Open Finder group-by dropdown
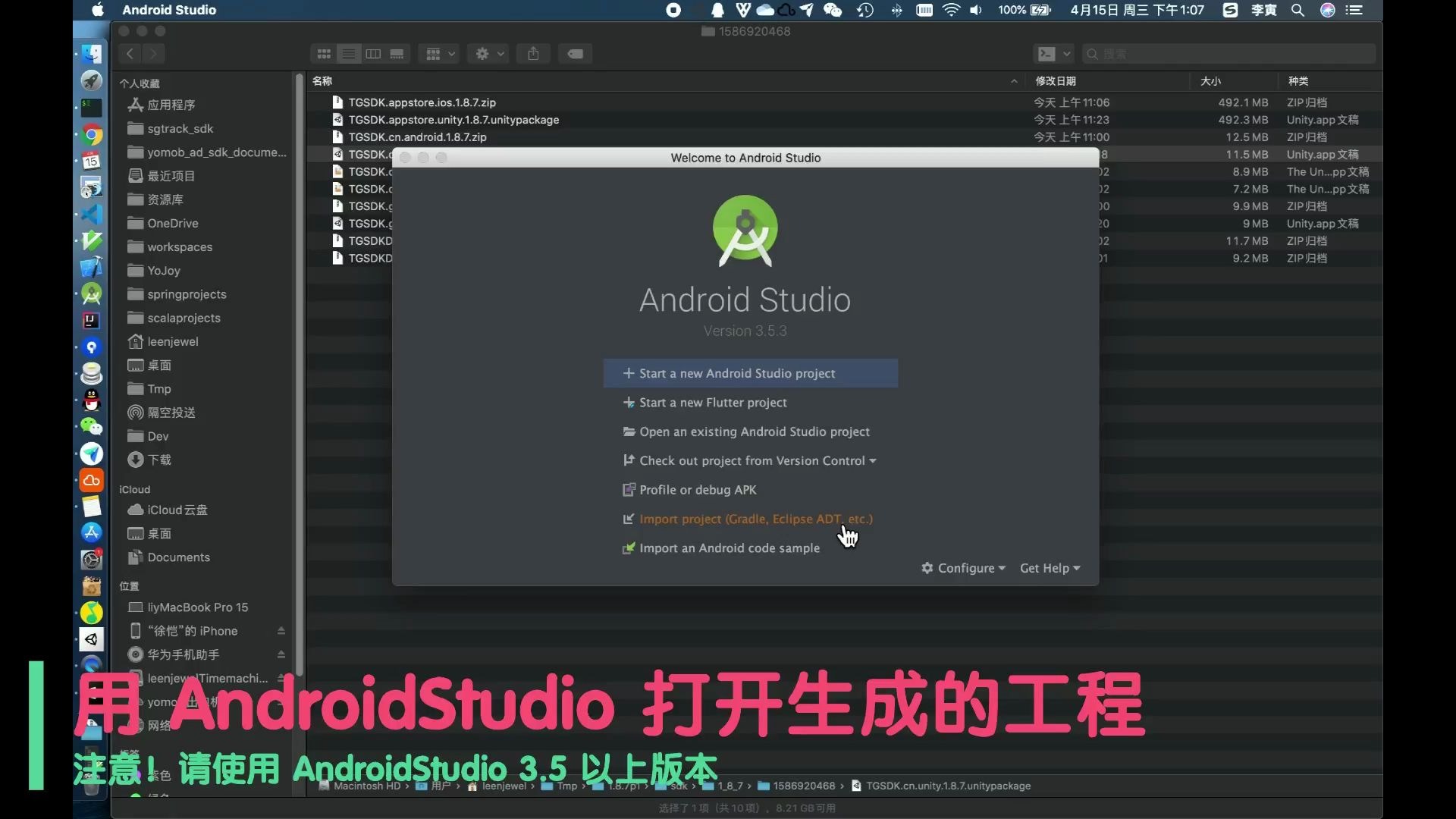The height and width of the screenshot is (819, 1456). [x=440, y=54]
